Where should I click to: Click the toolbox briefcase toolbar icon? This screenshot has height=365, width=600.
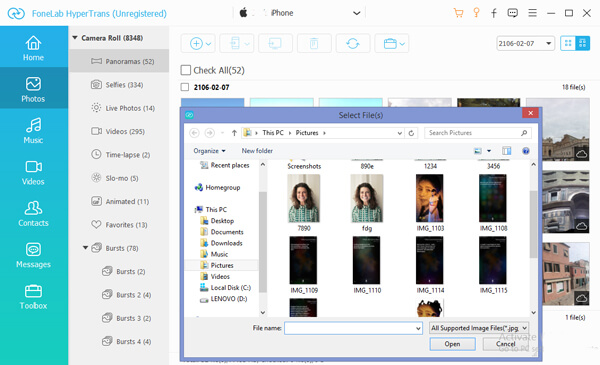point(390,44)
